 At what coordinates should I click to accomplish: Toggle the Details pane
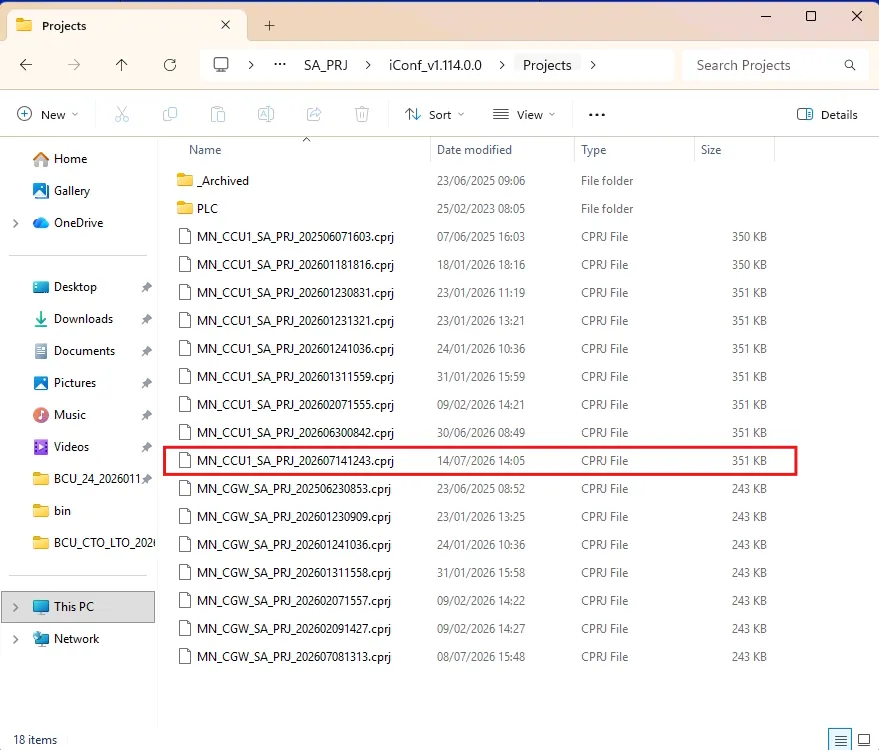coord(827,114)
